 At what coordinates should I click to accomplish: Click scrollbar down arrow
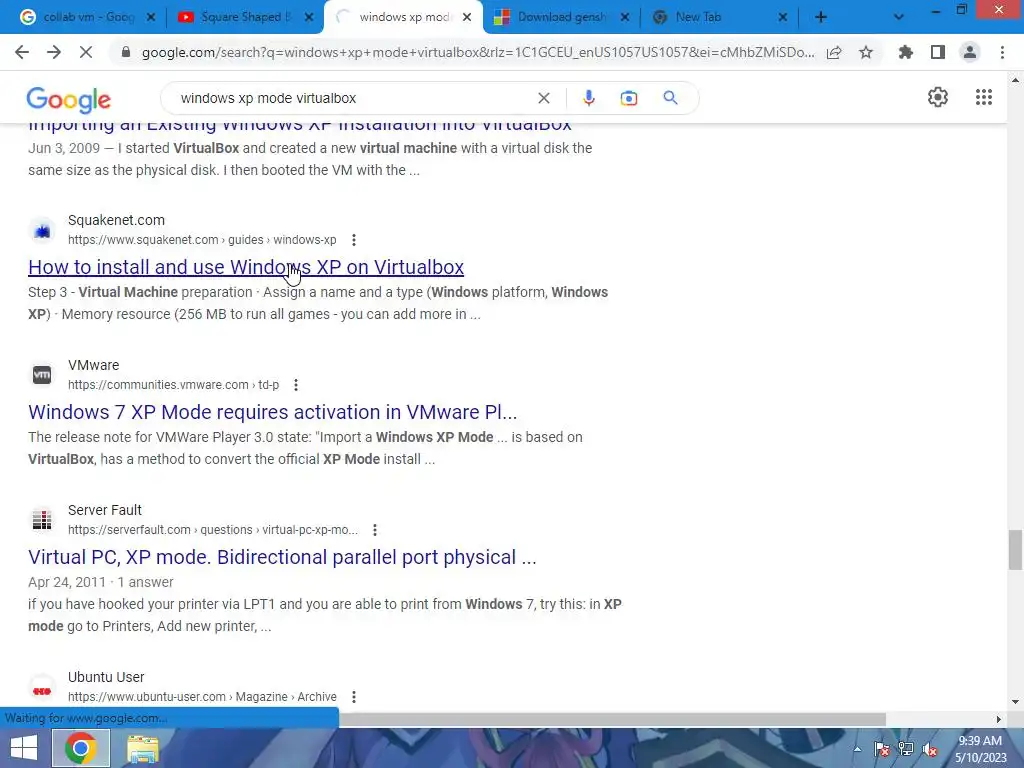(x=1015, y=702)
